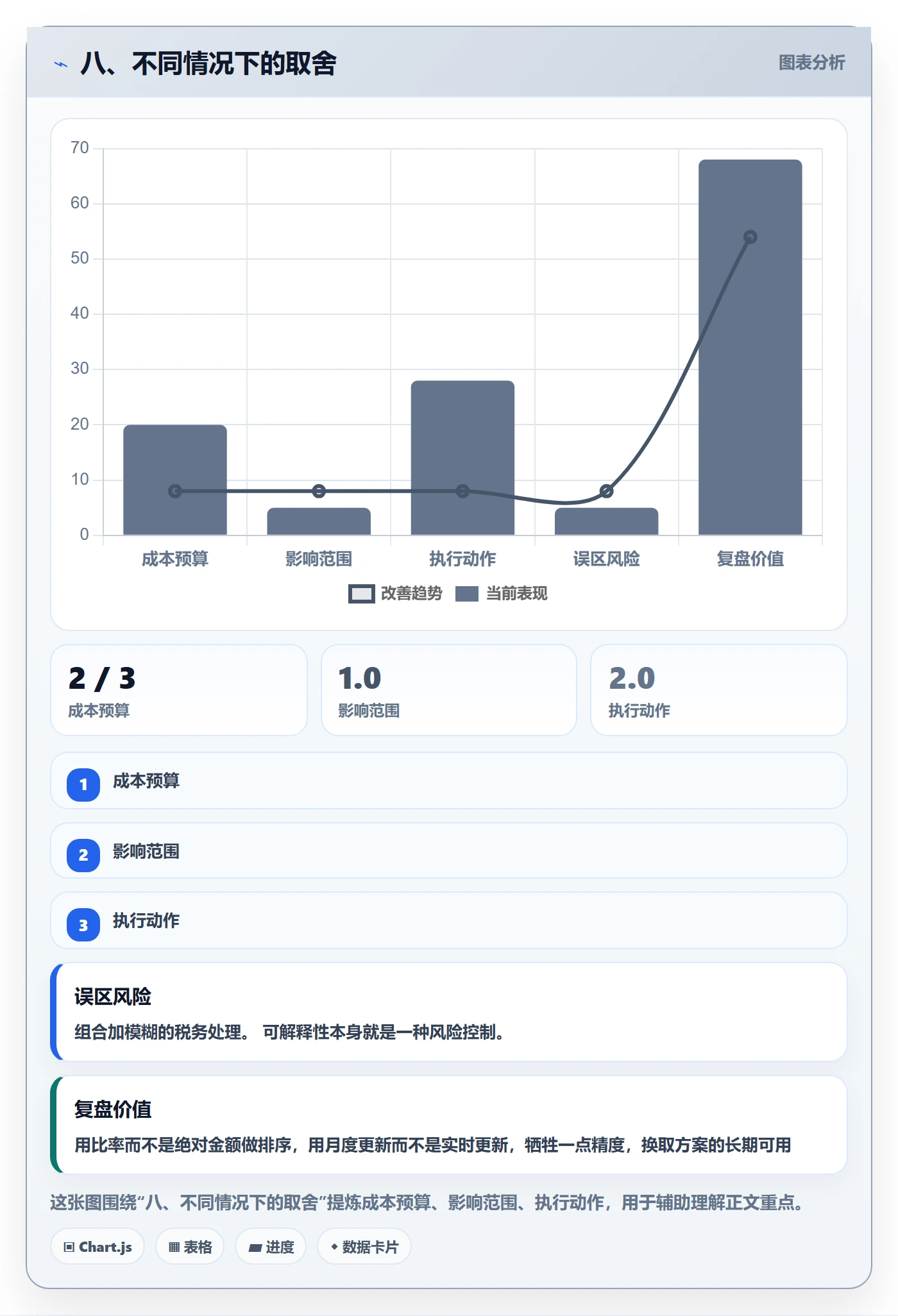Click the y-axis value 70
The height and width of the screenshot is (1316, 898).
pos(80,148)
